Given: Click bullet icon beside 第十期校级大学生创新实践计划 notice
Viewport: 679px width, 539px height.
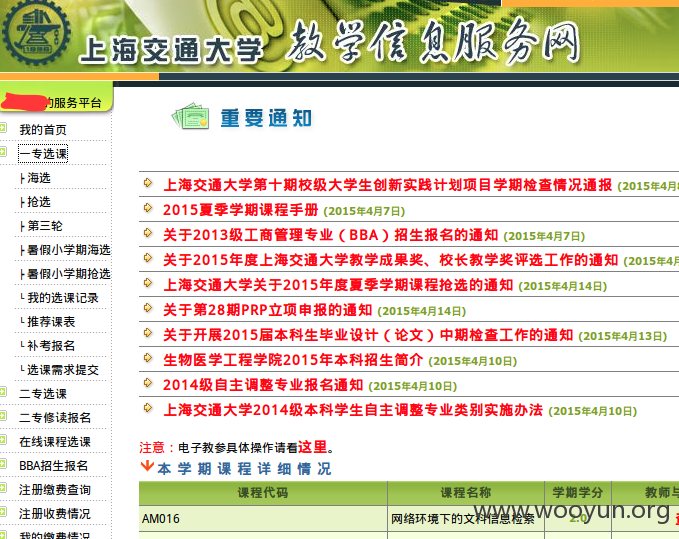Looking at the screenshot, I should coord(148,183).
